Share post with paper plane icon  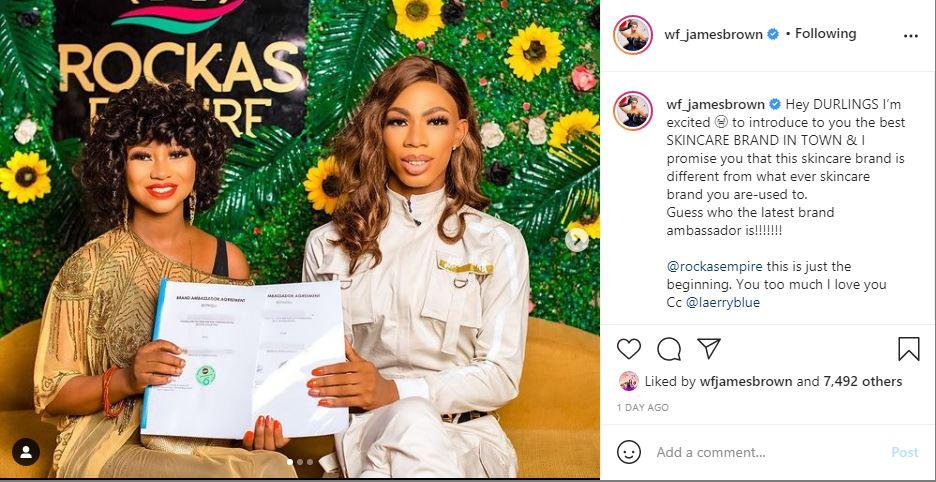pyautogui.click(x=709, y=348)
